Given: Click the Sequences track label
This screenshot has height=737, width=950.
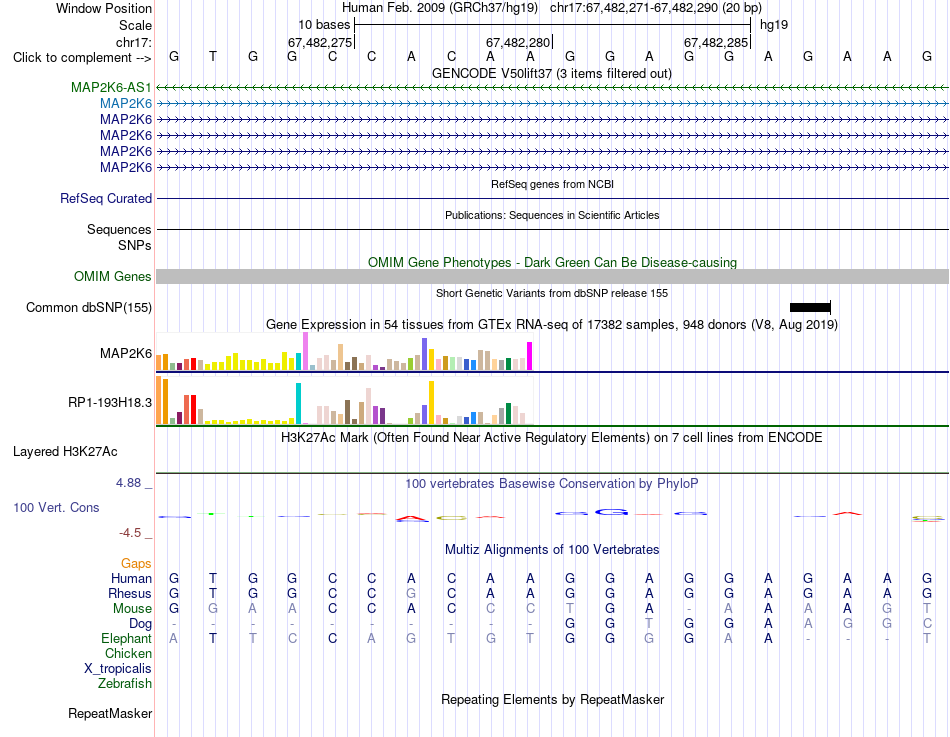Looking at the screenshot, I should point(119,229).
